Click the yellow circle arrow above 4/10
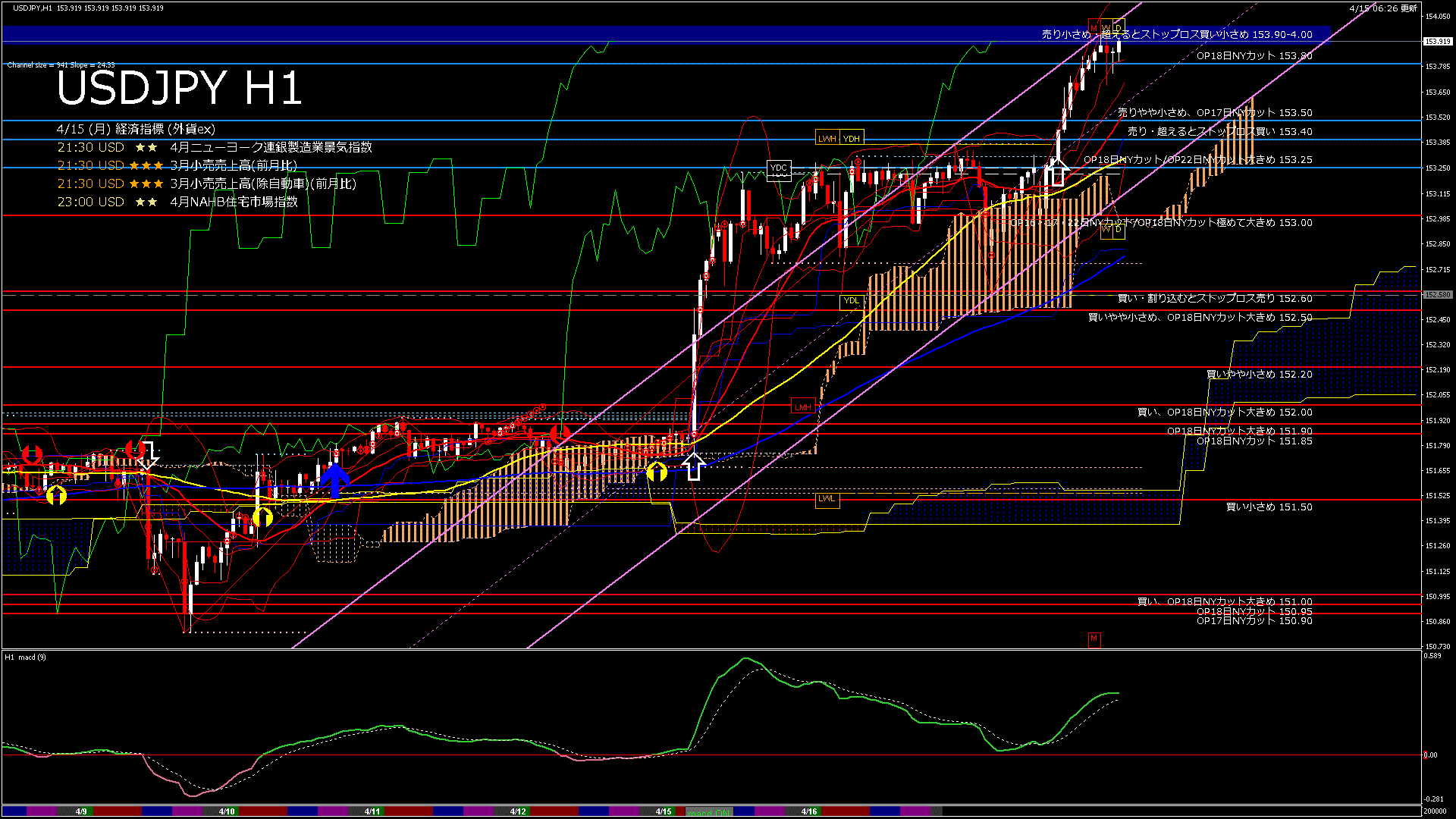 pyautogui.click(x=262, y=517)
